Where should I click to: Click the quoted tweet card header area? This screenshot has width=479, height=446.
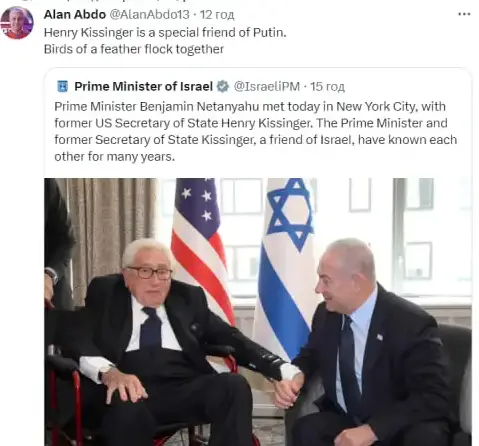coord(200,86)
